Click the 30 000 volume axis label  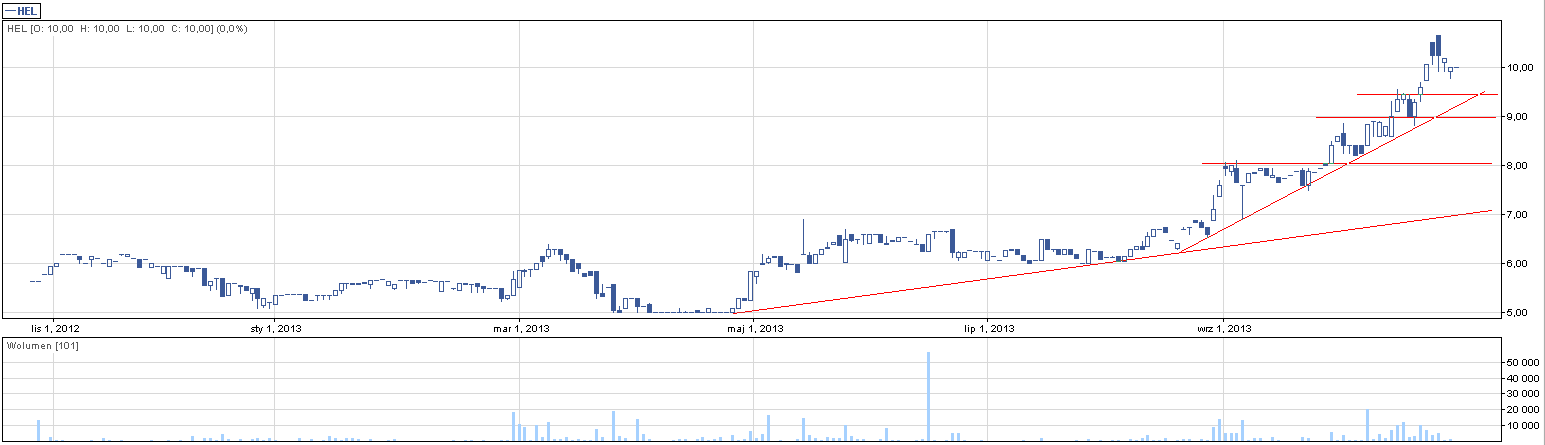coord(1524,394)
